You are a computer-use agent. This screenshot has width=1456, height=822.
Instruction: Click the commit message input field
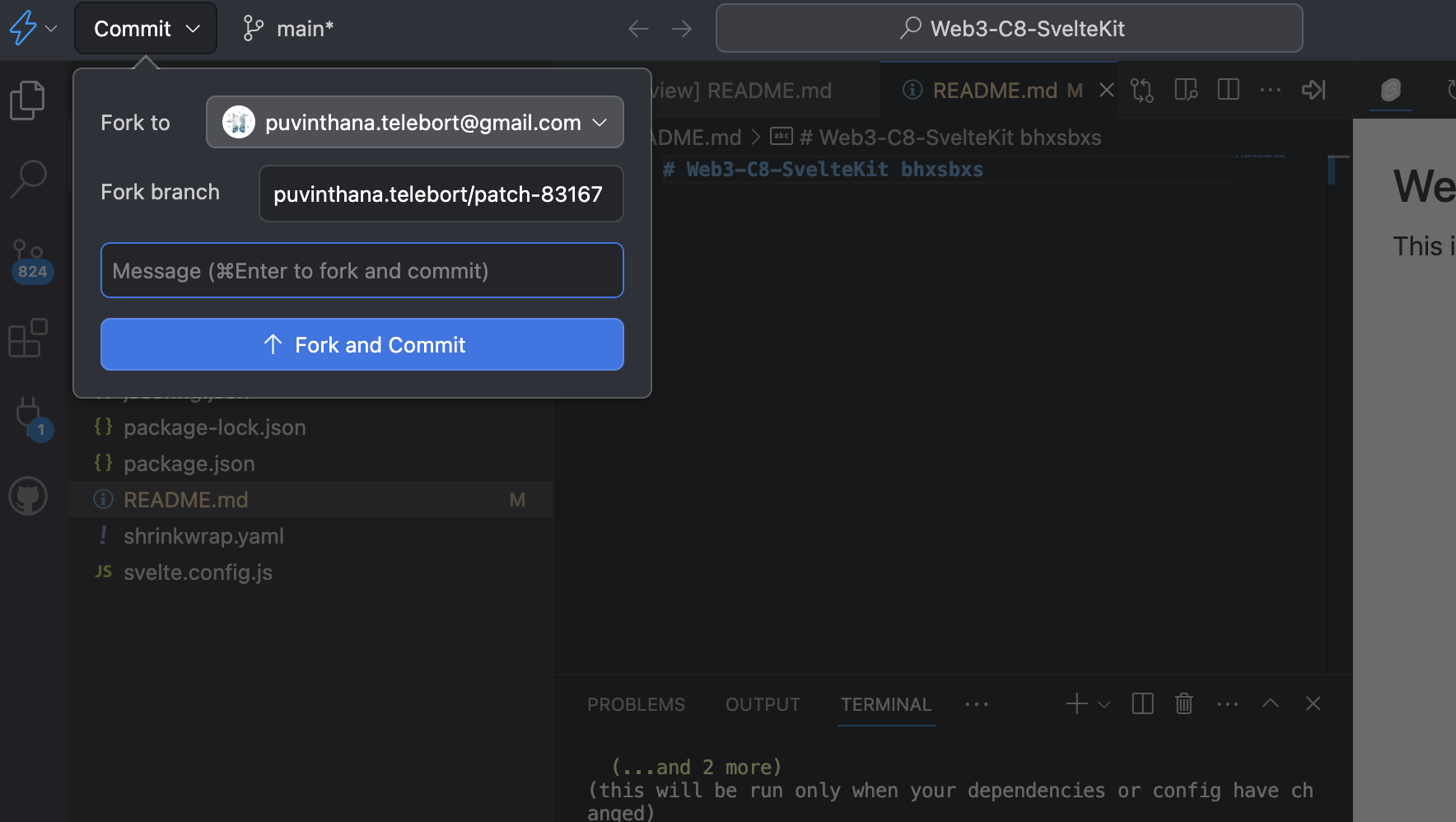(x=362, y=270)
